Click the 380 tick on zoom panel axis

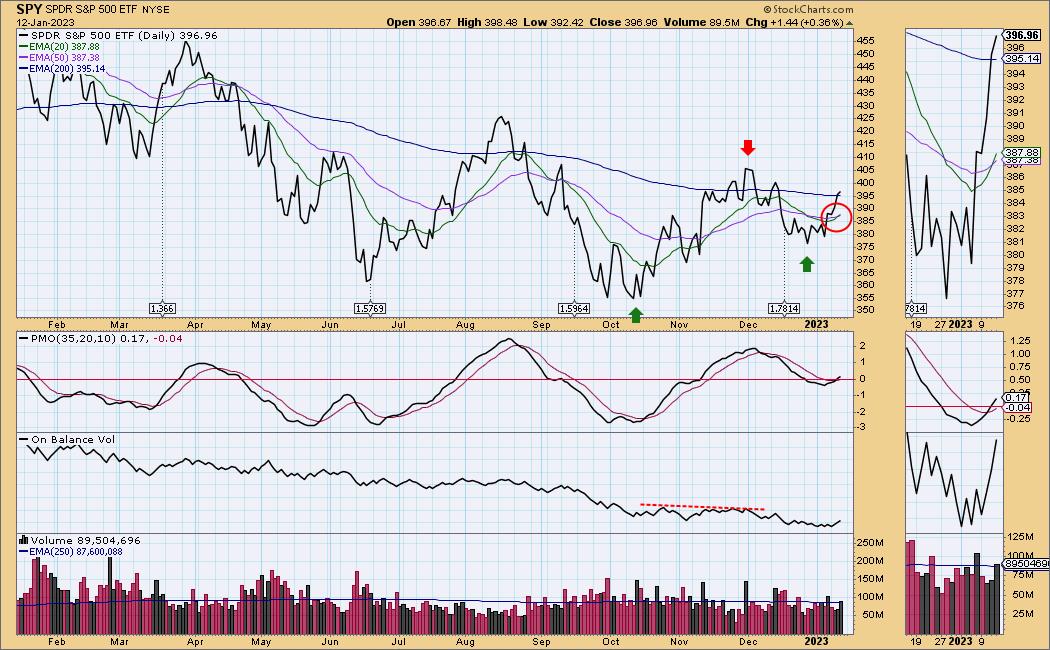coord(1015,254)
